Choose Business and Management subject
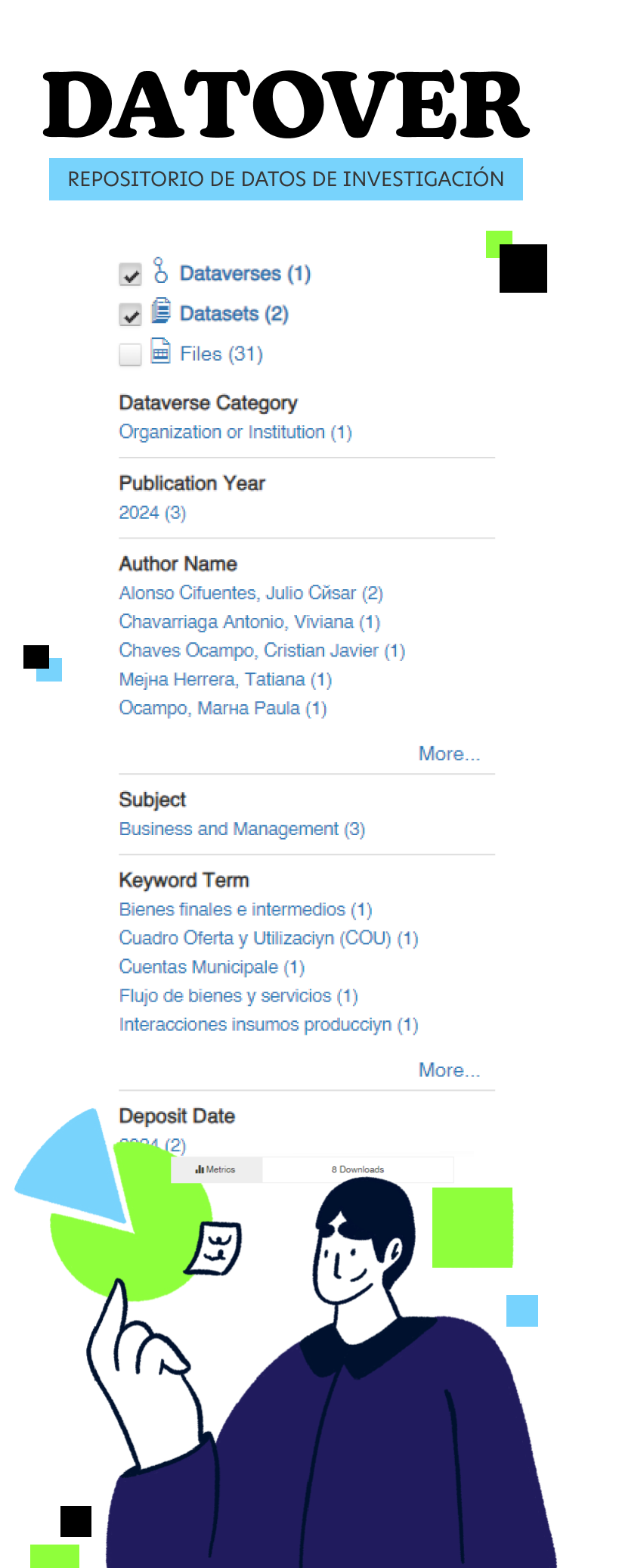This screenshot has width=619, height=1568. (x=242, y=829)
